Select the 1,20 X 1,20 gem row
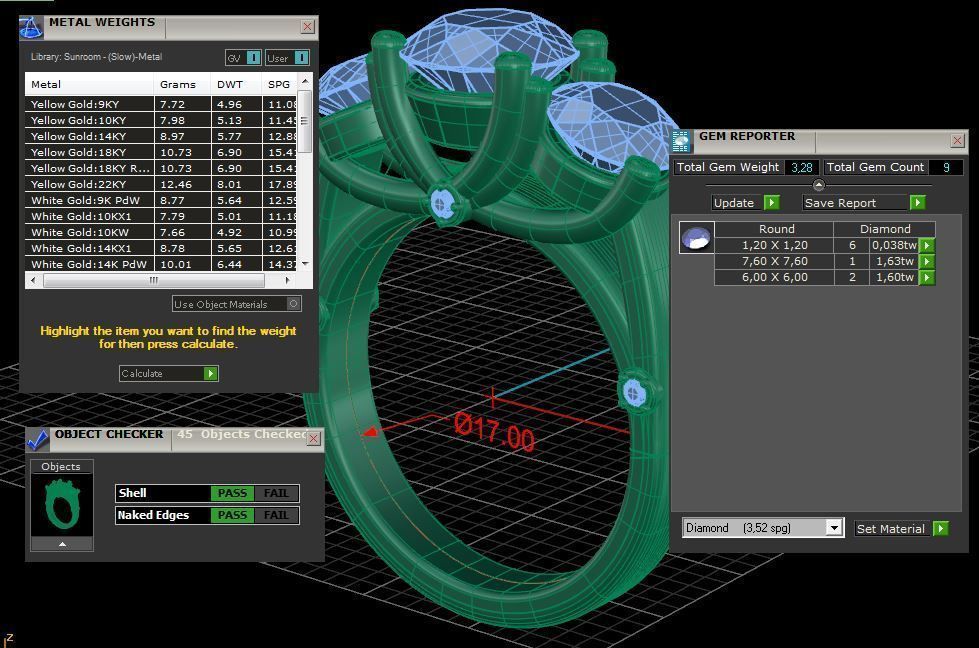Viewport: 979px width, 648px height. (x=824, y=245)
